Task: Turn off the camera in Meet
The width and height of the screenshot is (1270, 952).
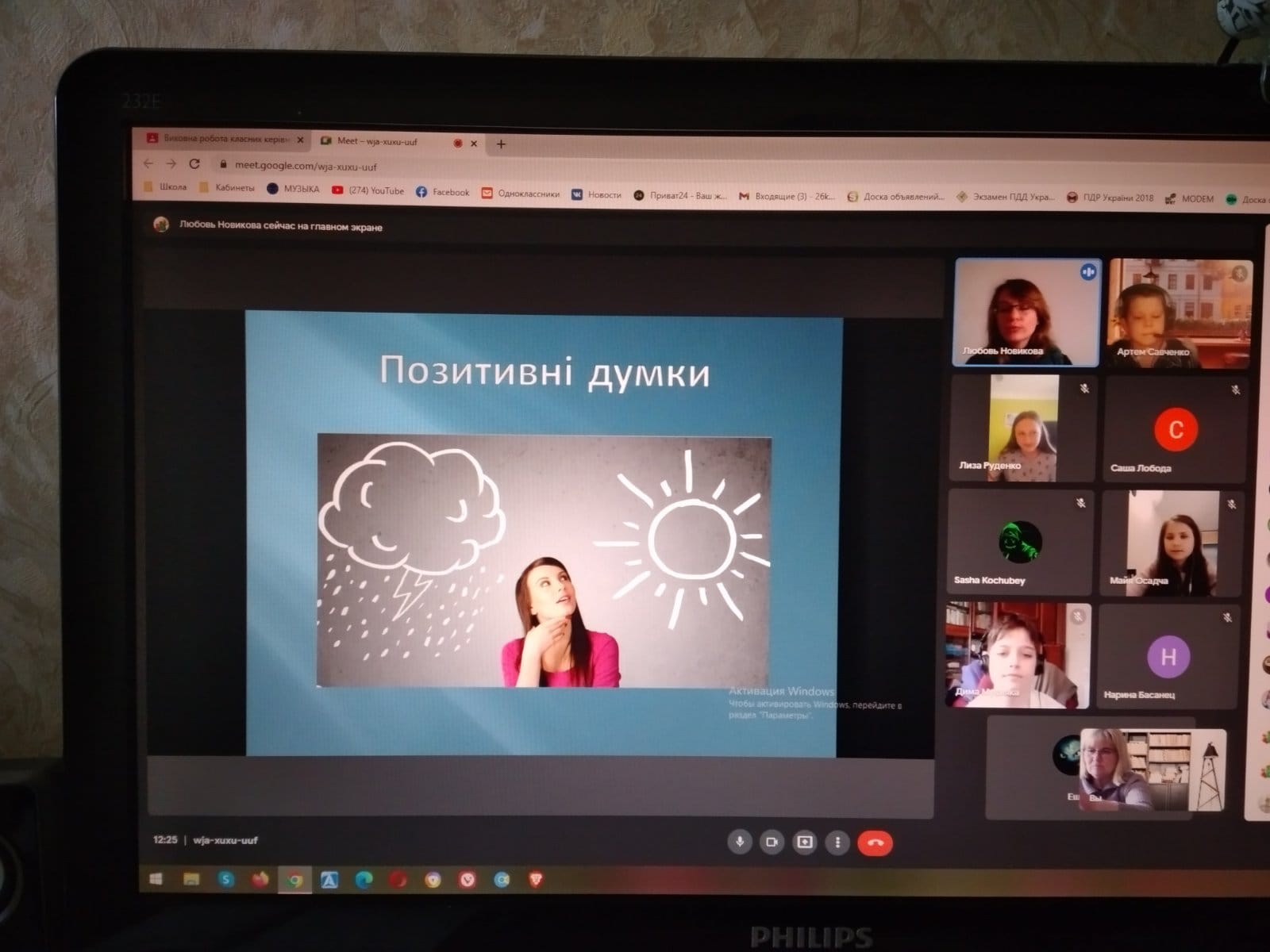Action: [x=772, y=842]
